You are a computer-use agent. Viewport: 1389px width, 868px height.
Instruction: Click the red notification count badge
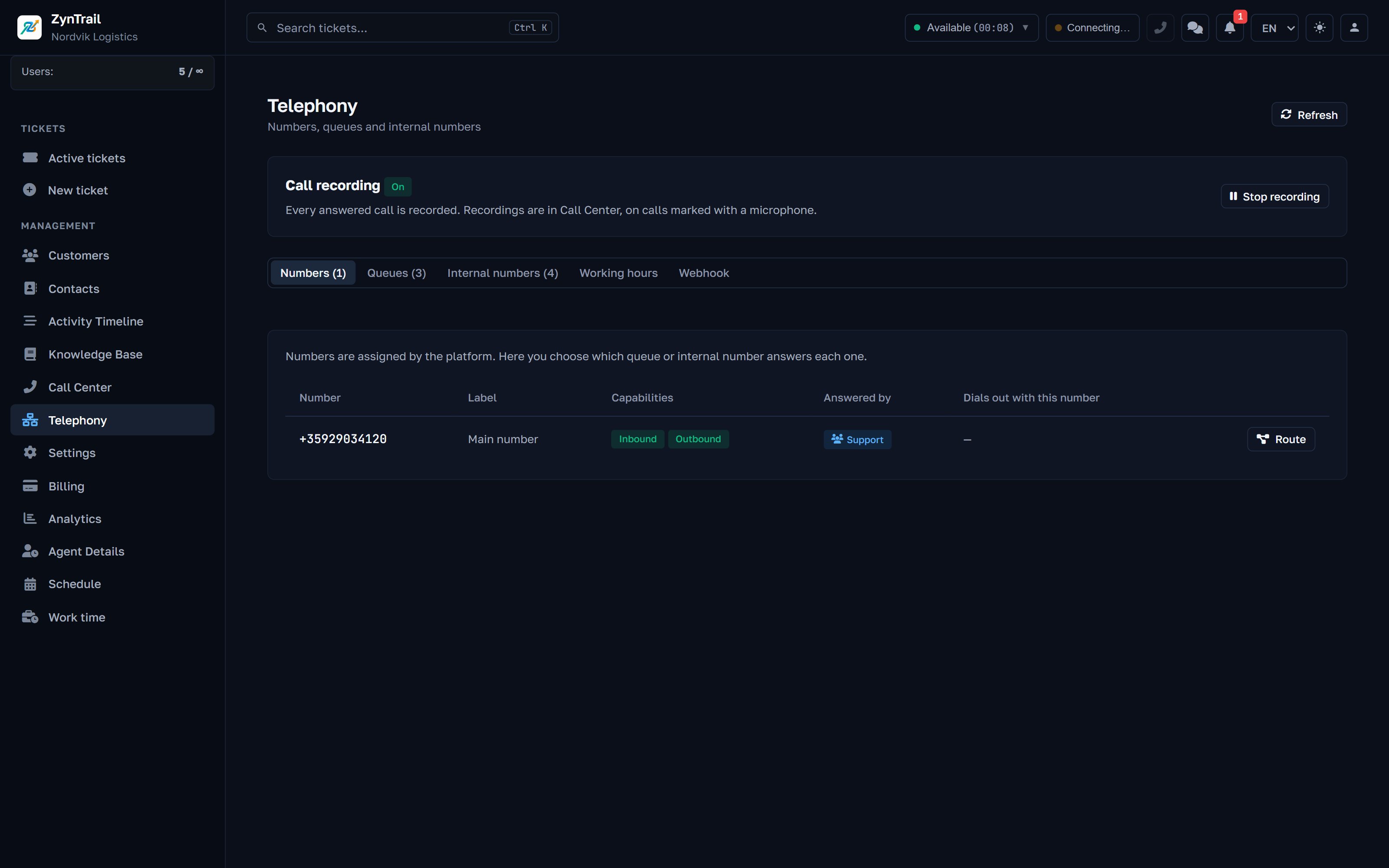1240,16
